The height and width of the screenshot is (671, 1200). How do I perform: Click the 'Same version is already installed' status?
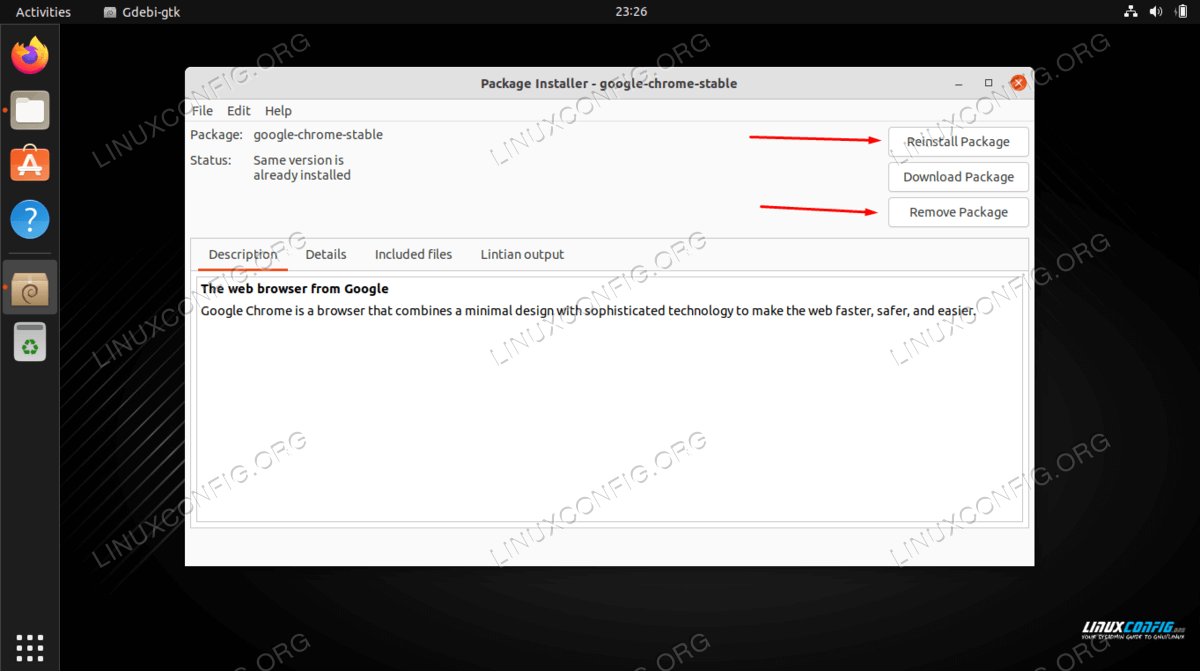302,167
